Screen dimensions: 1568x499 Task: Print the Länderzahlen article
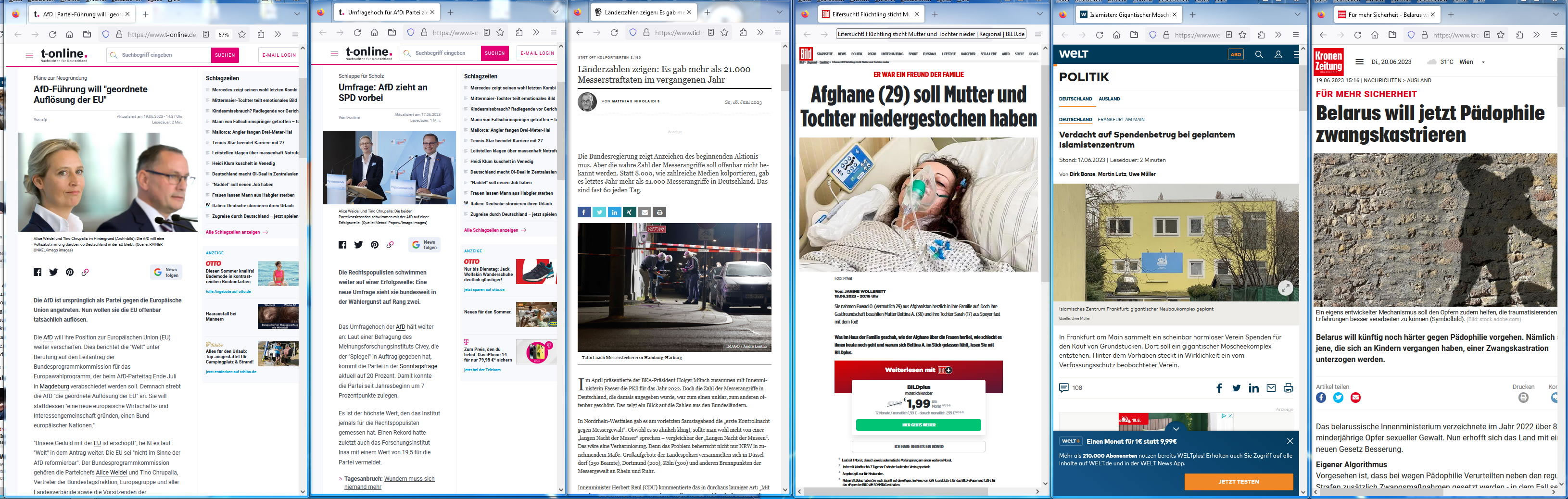coord(660,212)
